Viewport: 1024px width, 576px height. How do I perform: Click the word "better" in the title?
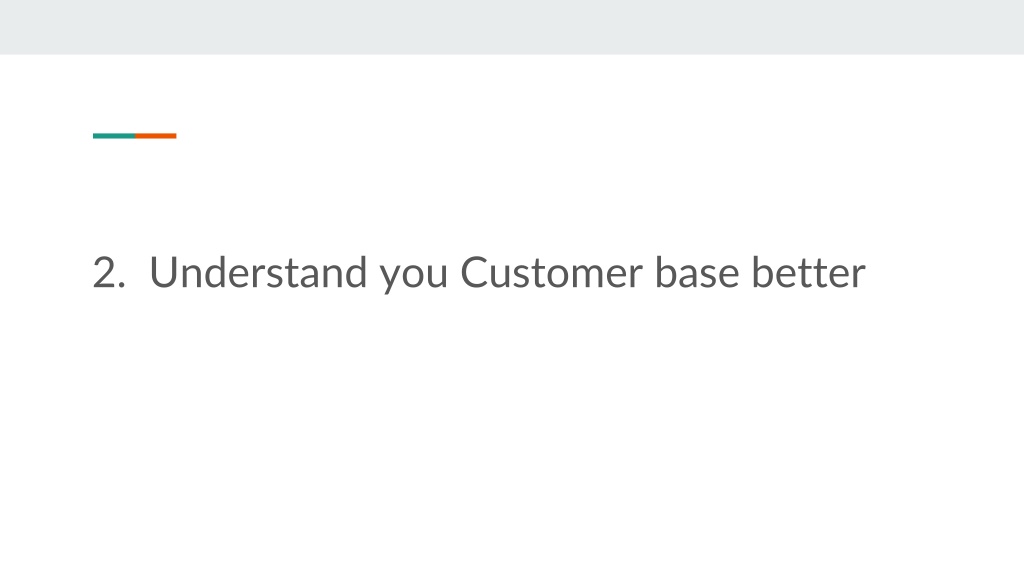tap(808, 272)
